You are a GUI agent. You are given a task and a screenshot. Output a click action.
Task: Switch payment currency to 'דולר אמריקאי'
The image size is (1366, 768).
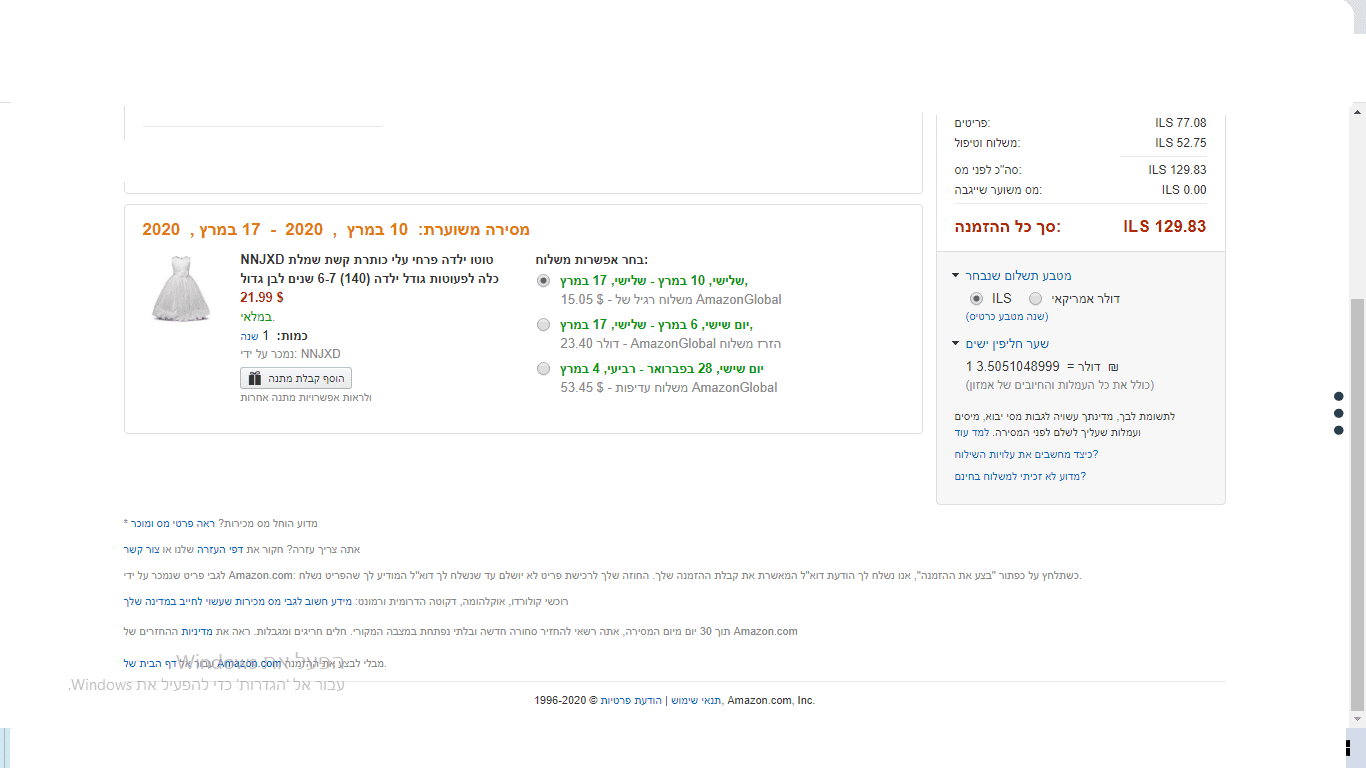click(x=1035, y=299)
